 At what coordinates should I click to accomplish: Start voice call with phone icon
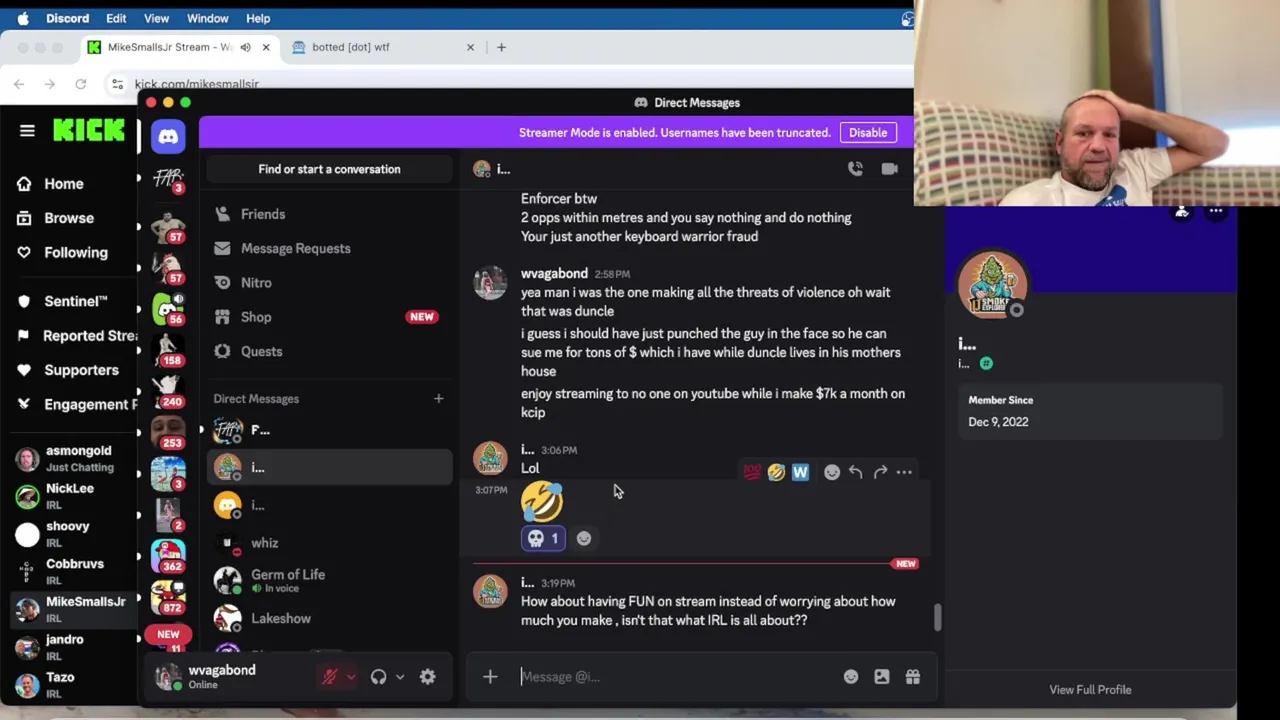click(855, 169)
